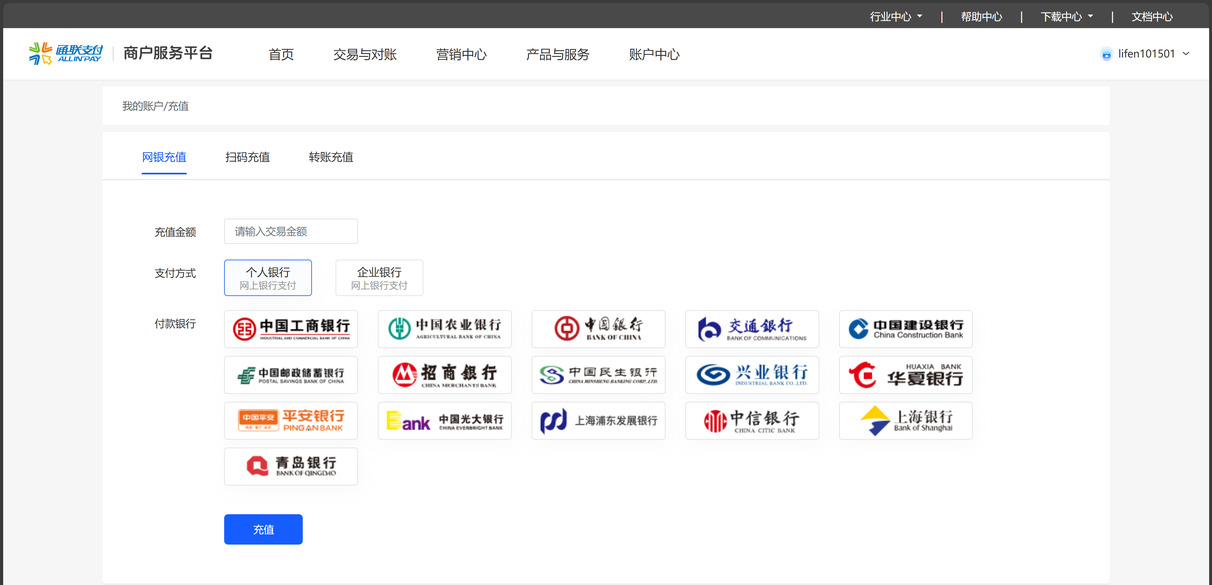Screen dimensions: 1212x585
Task: Choose China CITIC Bank 中信银行 logo
Action: [x=752, y=421]
